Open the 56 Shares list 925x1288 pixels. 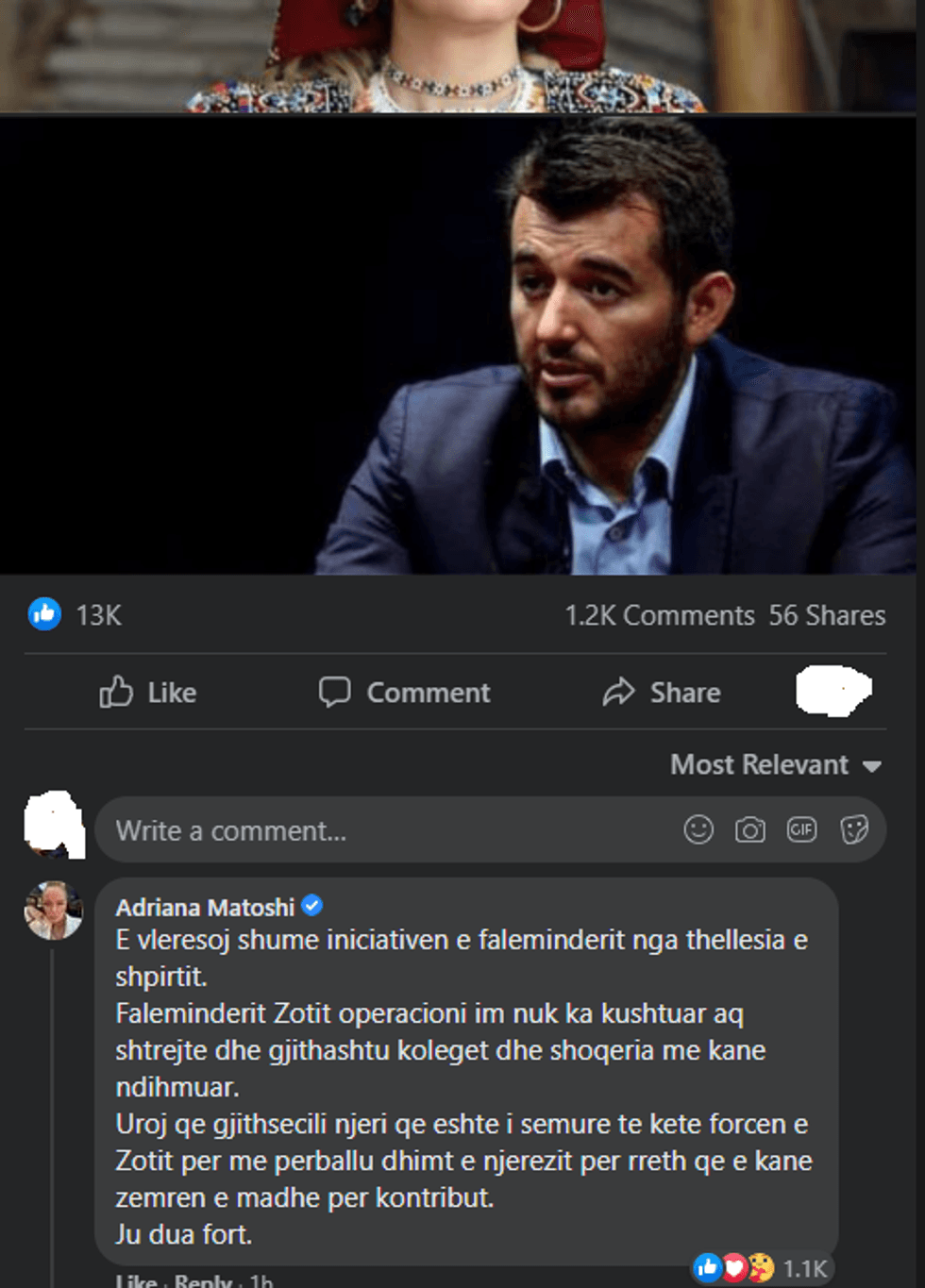(x=829, y=614)
